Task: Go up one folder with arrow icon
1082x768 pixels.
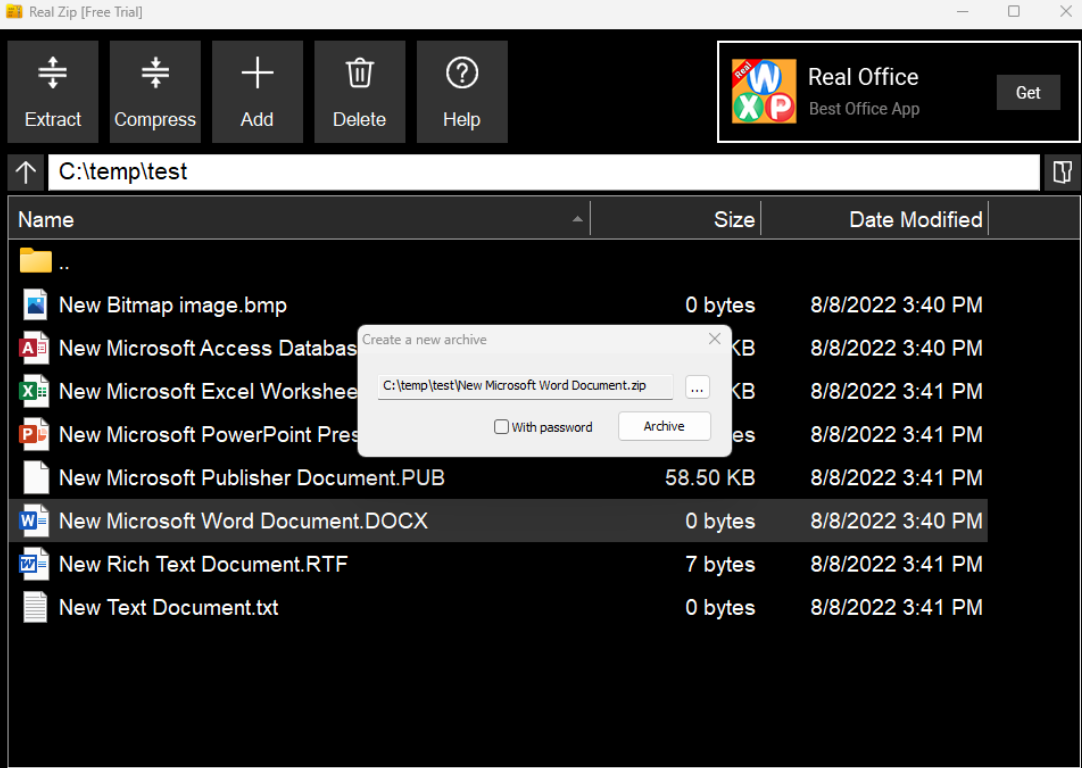Action: (x=26, y=172)
